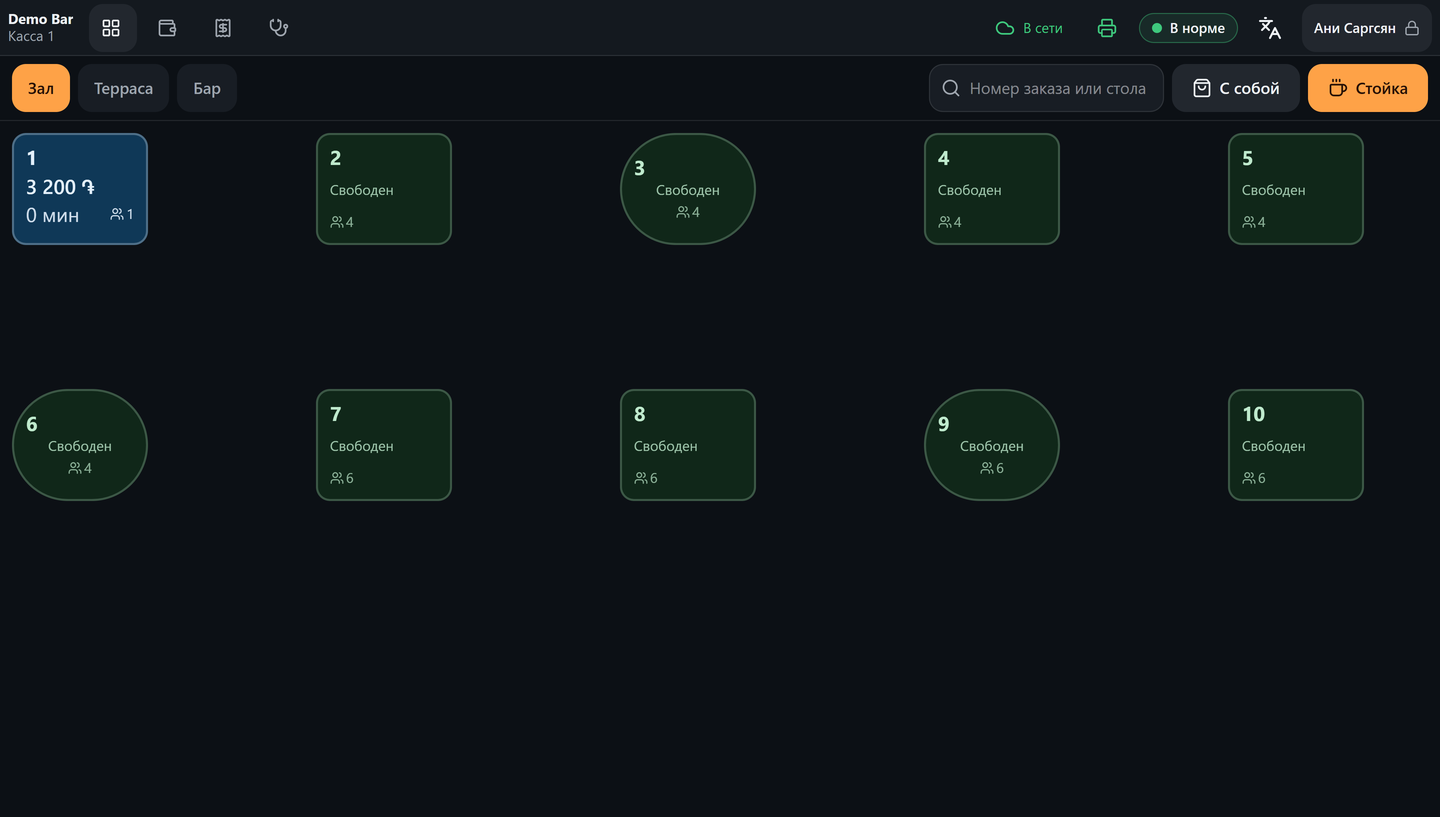This screenshot has height=817, width=1440.
Task: Open occupied table 1 with 3 200 order
Action: 80,189
